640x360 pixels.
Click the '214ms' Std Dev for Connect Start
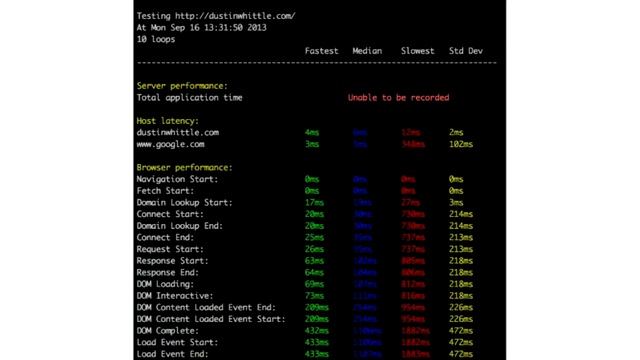point(461,214)
